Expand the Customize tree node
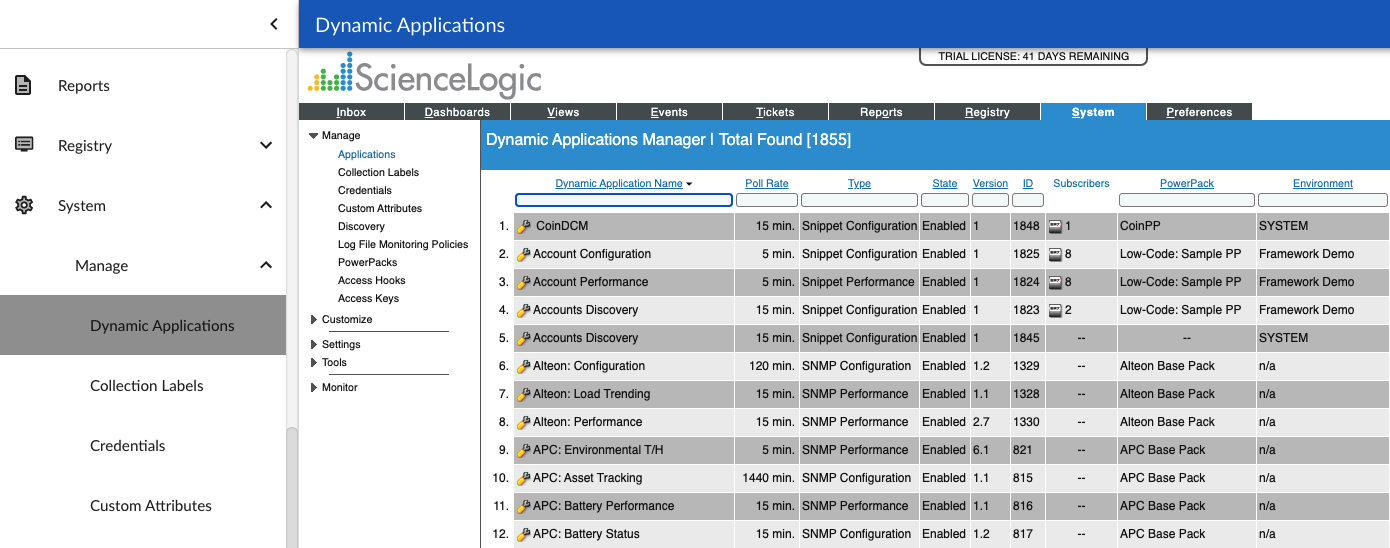The image size is (1390, 548). [x=313, y=320]
